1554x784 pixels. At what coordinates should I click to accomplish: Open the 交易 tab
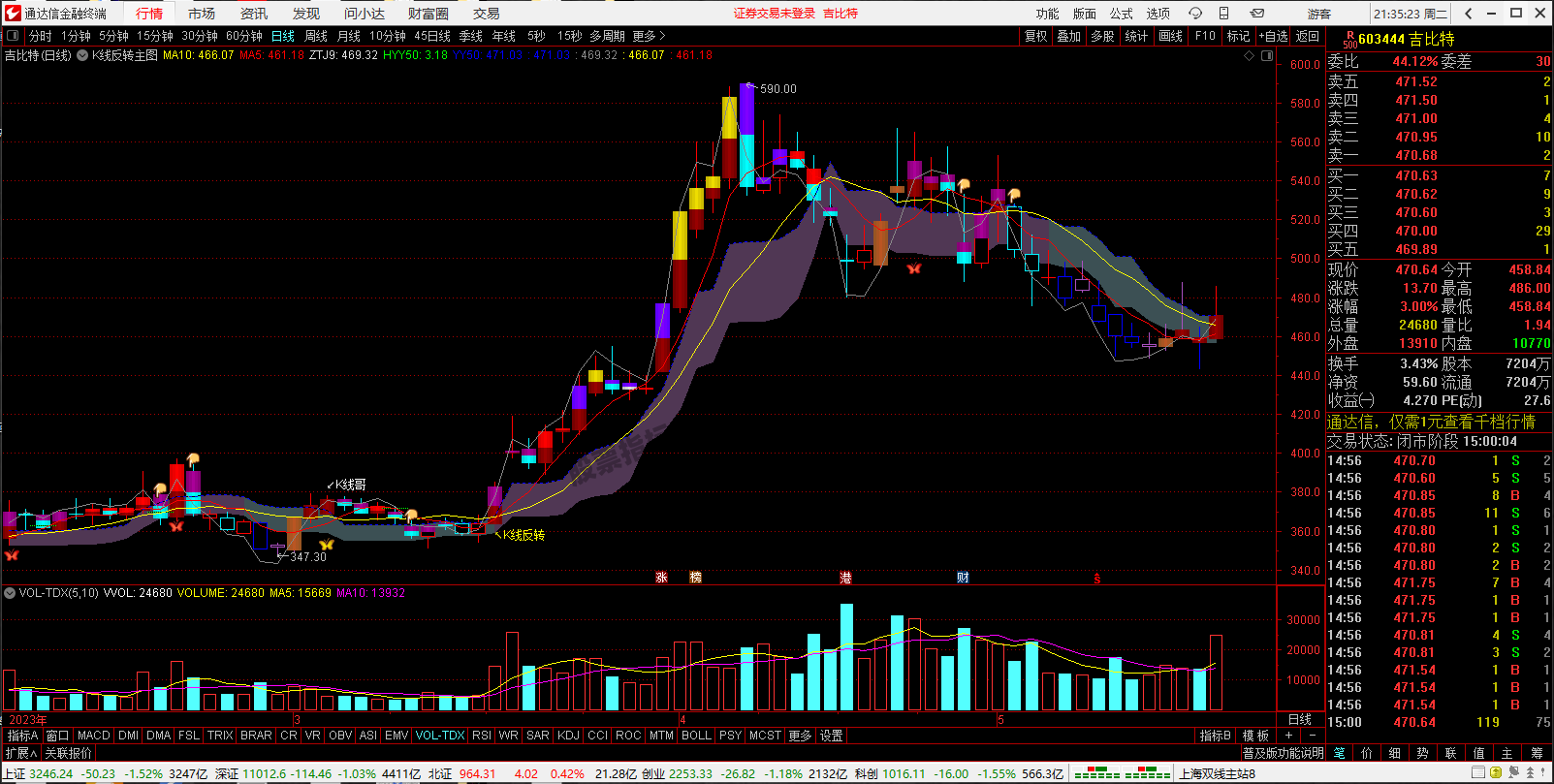coord(487,14)
